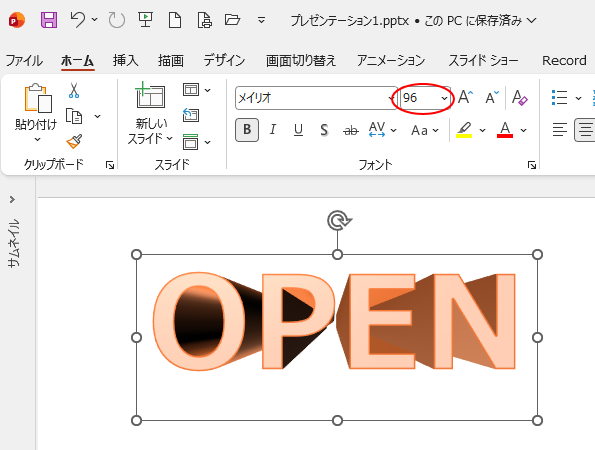Cut selection with the scissors icon
This screenshot has width=595, height=450.
pos(74,90)
